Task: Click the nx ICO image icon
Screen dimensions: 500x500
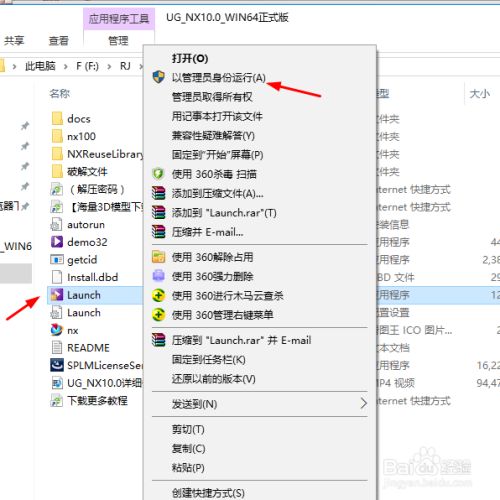Action: tap(57, 330)
